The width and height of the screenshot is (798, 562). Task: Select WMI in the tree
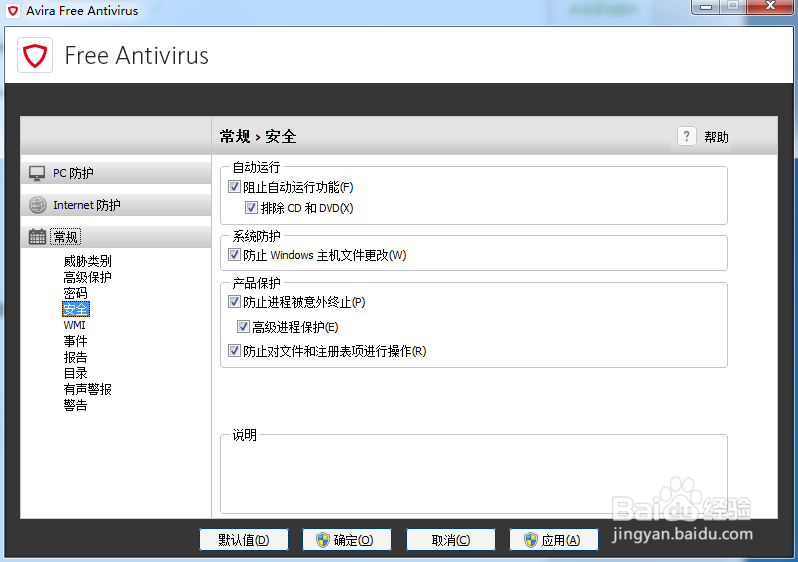click(x=74, y=325)
